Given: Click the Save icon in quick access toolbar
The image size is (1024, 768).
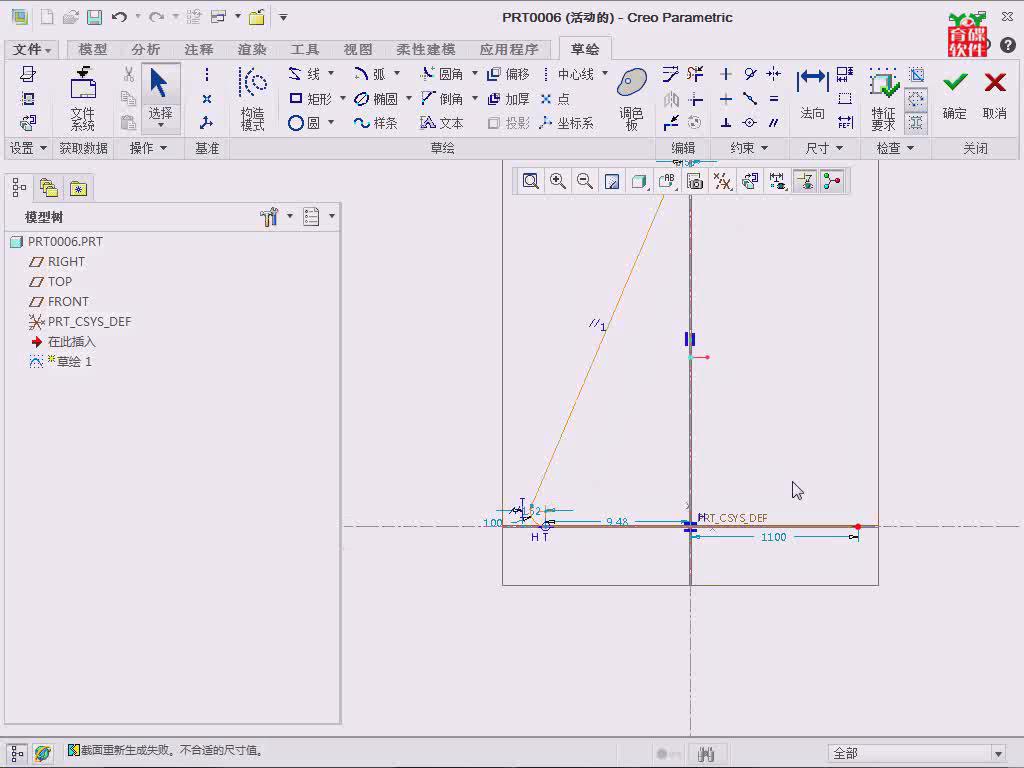Looking at the screenshot, I should pyautogui.click(x=95, y=17).
